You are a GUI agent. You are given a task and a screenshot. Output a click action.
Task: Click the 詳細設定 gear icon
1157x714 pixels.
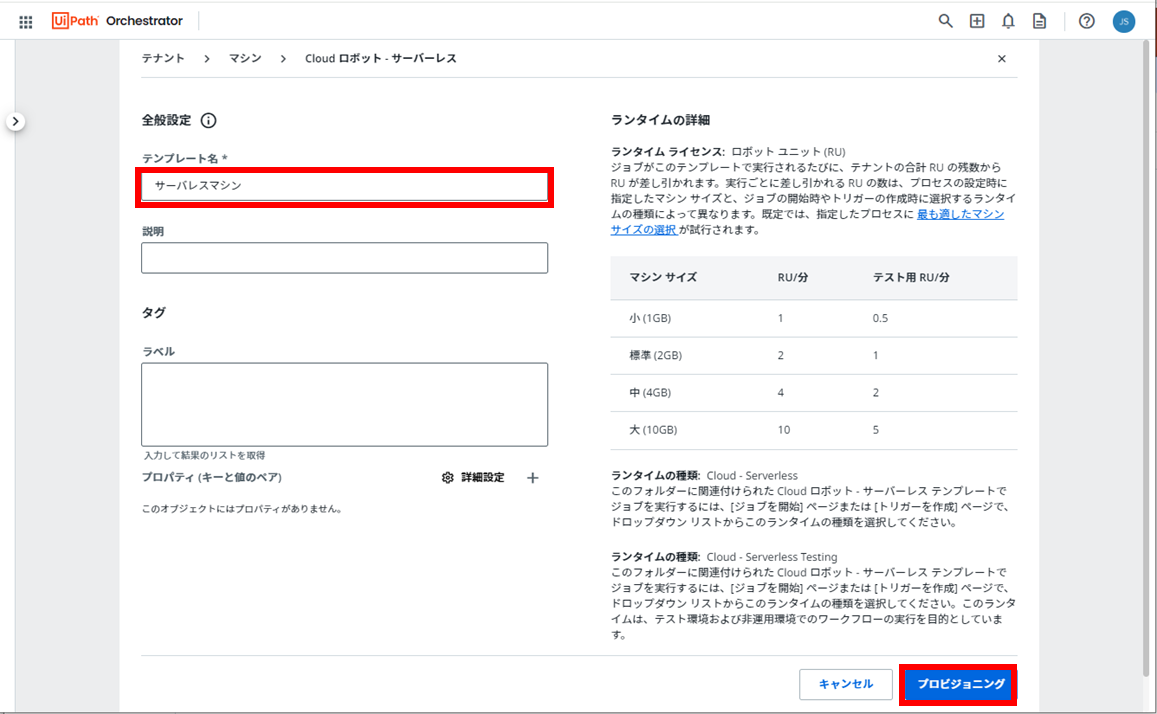tap(447, 478)
